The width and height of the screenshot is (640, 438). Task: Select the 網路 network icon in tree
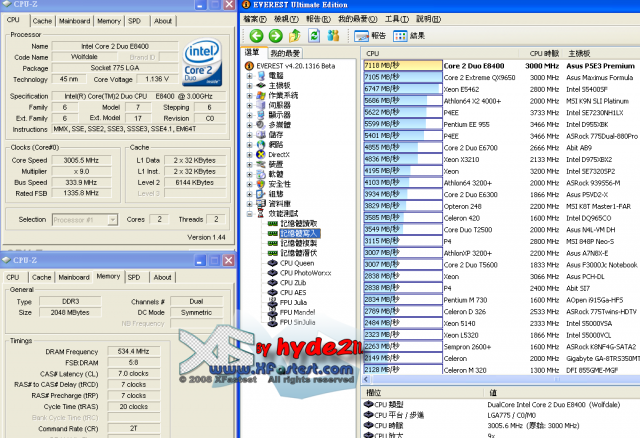click(x=261, y=145)
